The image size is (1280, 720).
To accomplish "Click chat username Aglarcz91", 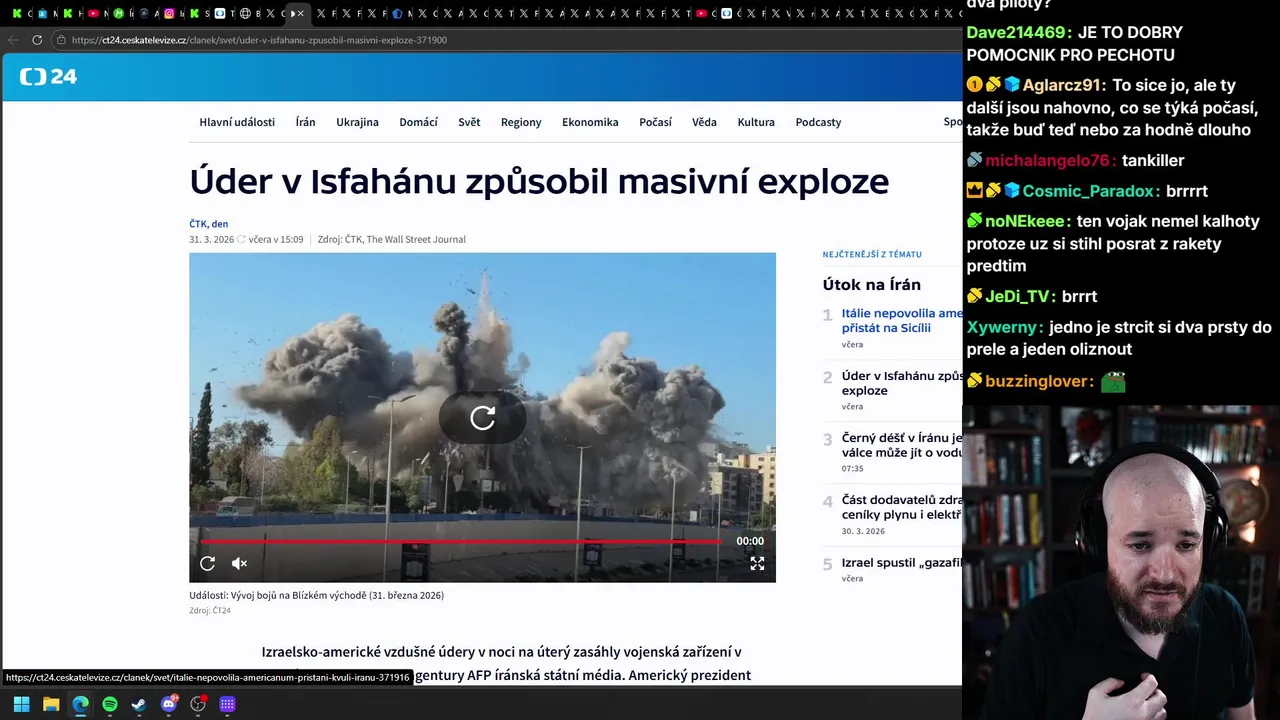I will point(1062,85).
